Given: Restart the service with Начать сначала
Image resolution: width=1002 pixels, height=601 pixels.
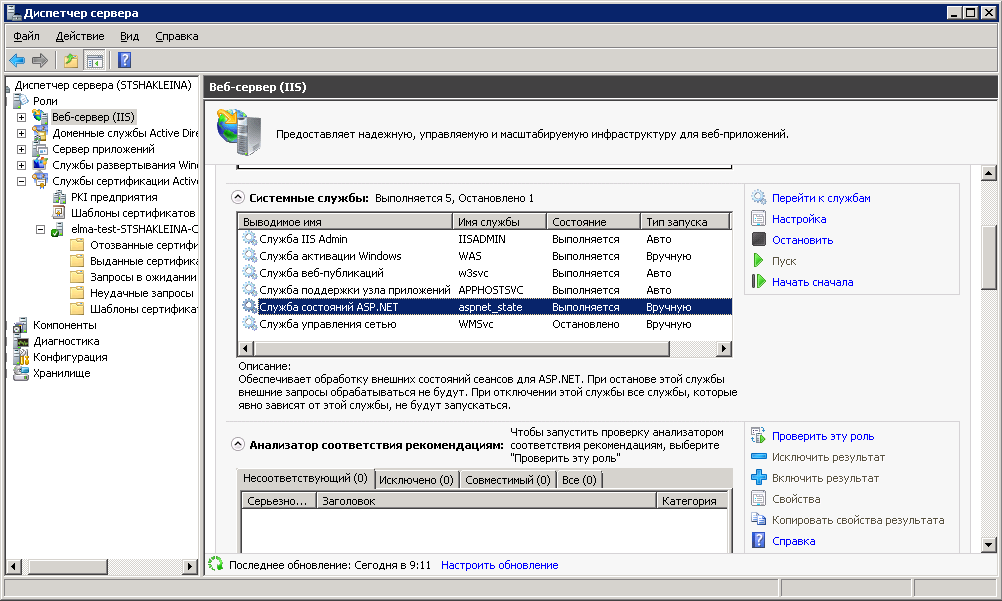Looking at the screenshot, I should (x=812, y=282).
